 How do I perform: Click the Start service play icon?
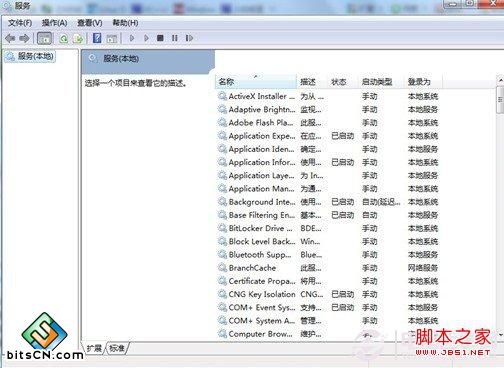[132, 38]
